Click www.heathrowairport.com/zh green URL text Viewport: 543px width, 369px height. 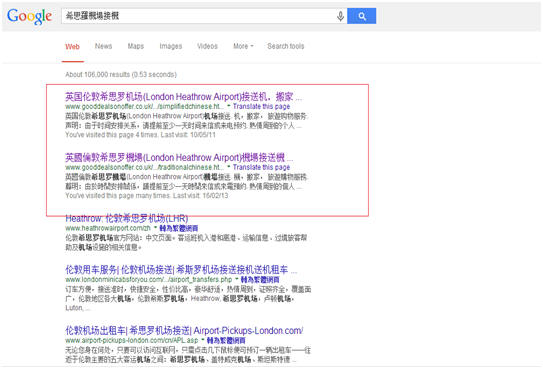coord(108,228)
